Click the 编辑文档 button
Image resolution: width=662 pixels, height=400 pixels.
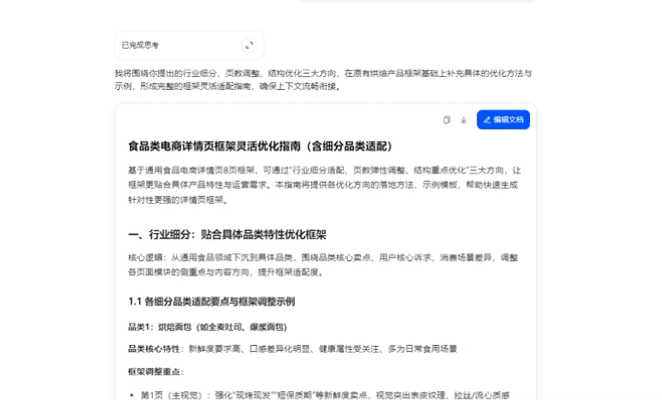coord(503,120)
